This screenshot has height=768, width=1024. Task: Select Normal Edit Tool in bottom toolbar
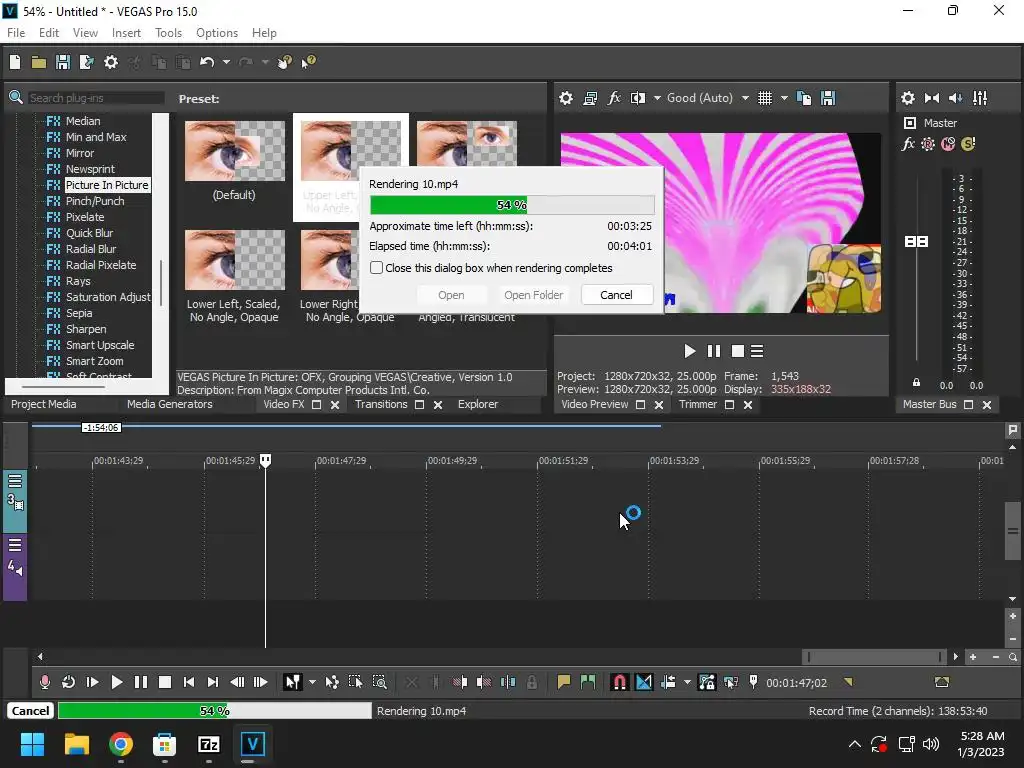pyautogui.click(x=292, y=682)
